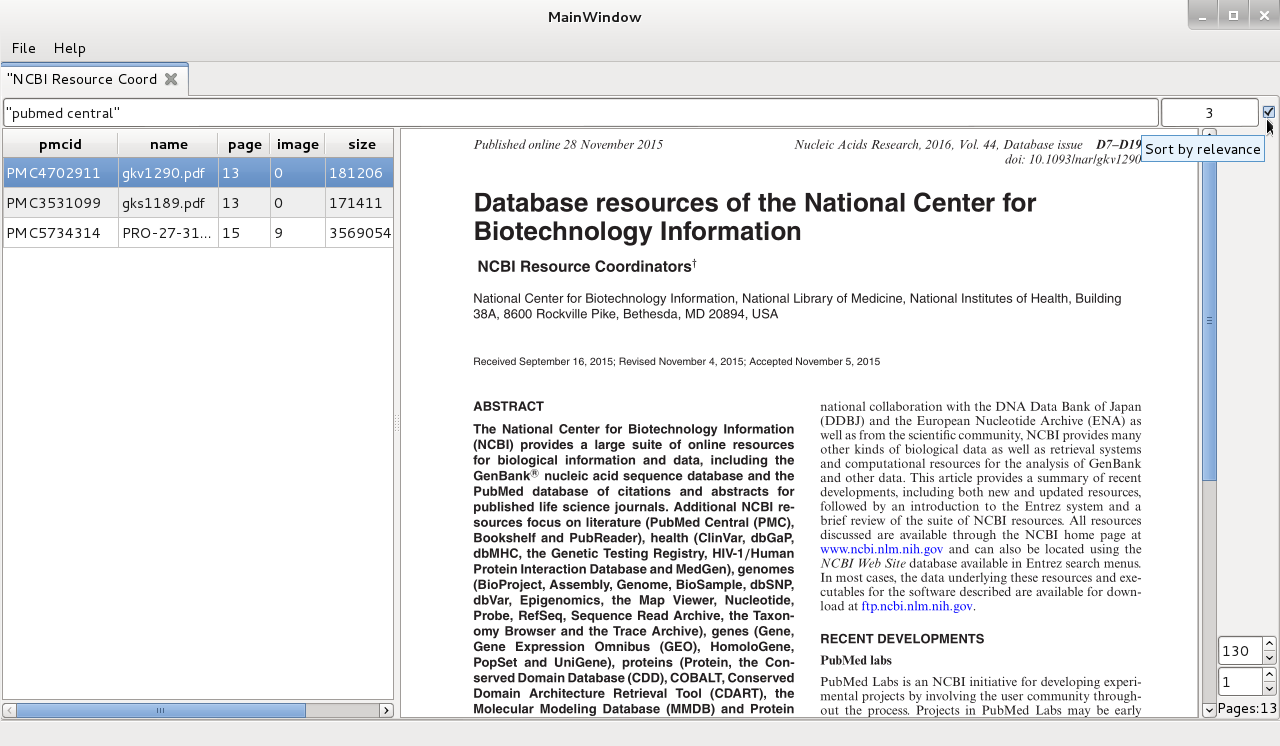The width and height of the screenshot is (1280, 746).
Task: Click the ABSTRACT heading in PDF
Action: tap(508, 406)
